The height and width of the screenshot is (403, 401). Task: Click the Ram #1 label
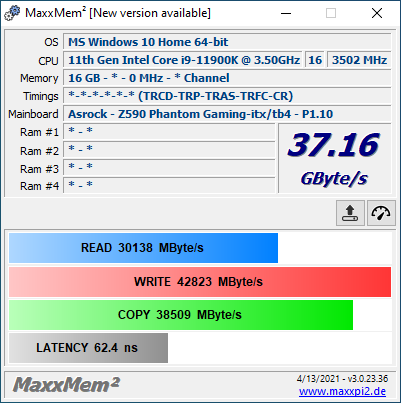pyautogui.click(x=39, y=132)
